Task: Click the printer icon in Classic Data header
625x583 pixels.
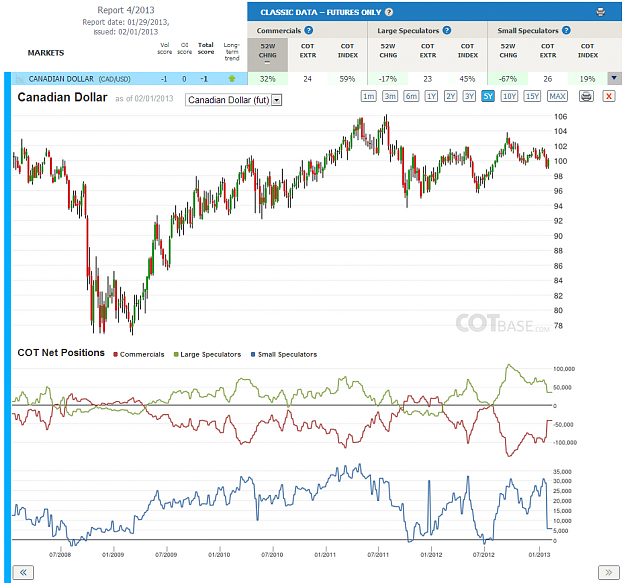Action: coord(600,12)
